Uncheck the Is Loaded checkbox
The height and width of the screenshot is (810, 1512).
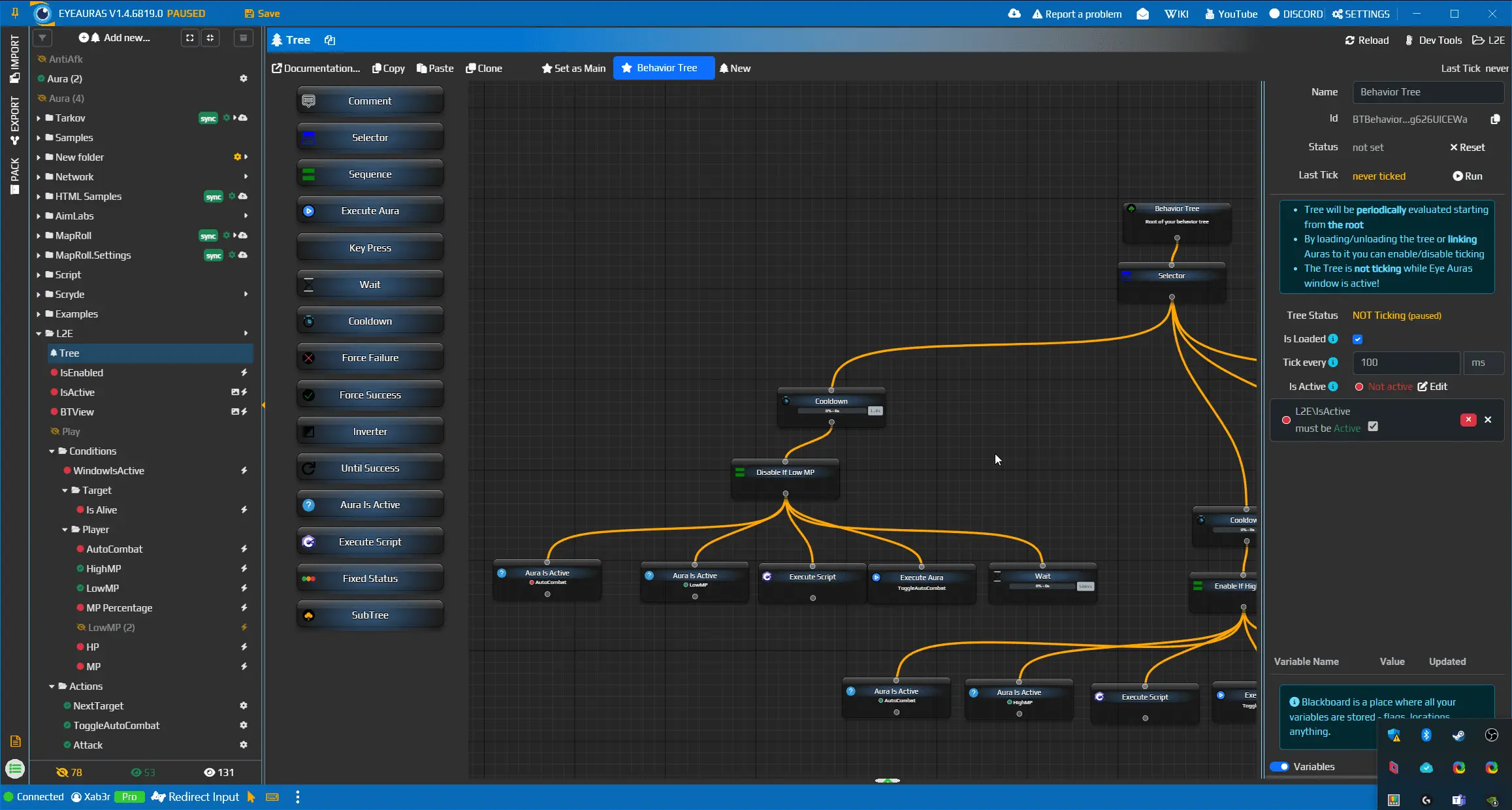1359,339
